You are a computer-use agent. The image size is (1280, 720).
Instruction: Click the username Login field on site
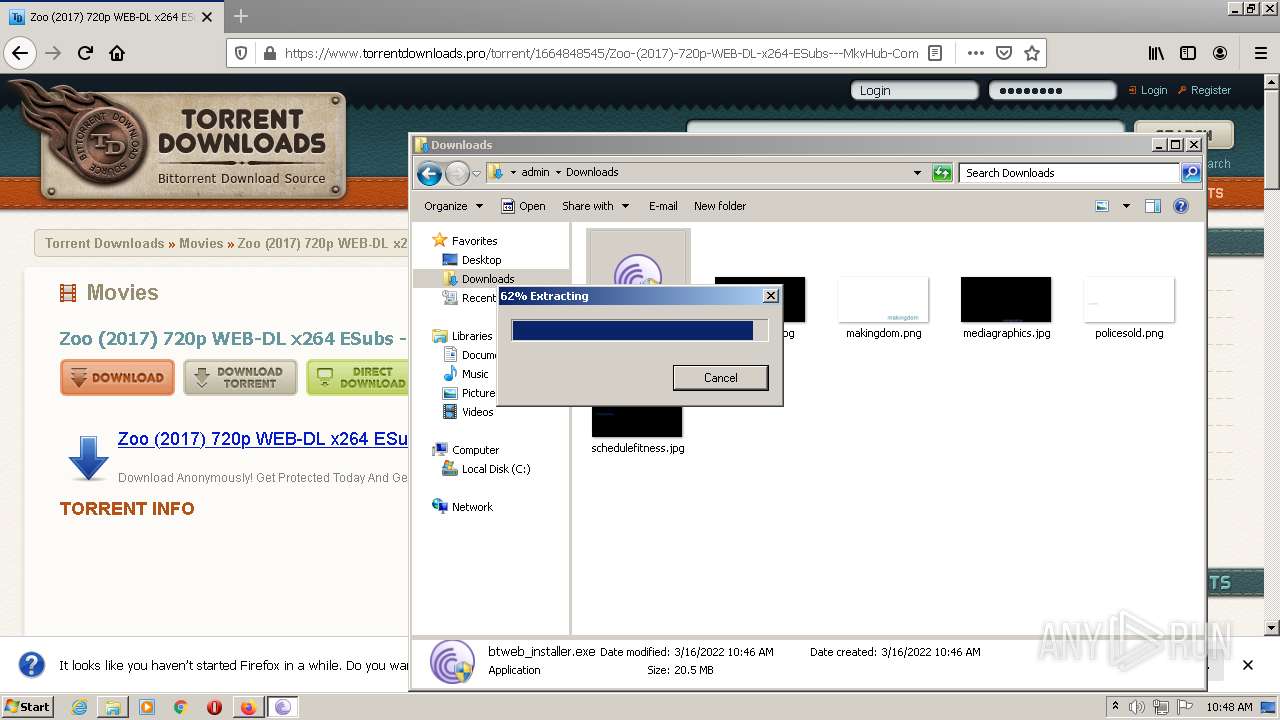click(x=915, y=90)
